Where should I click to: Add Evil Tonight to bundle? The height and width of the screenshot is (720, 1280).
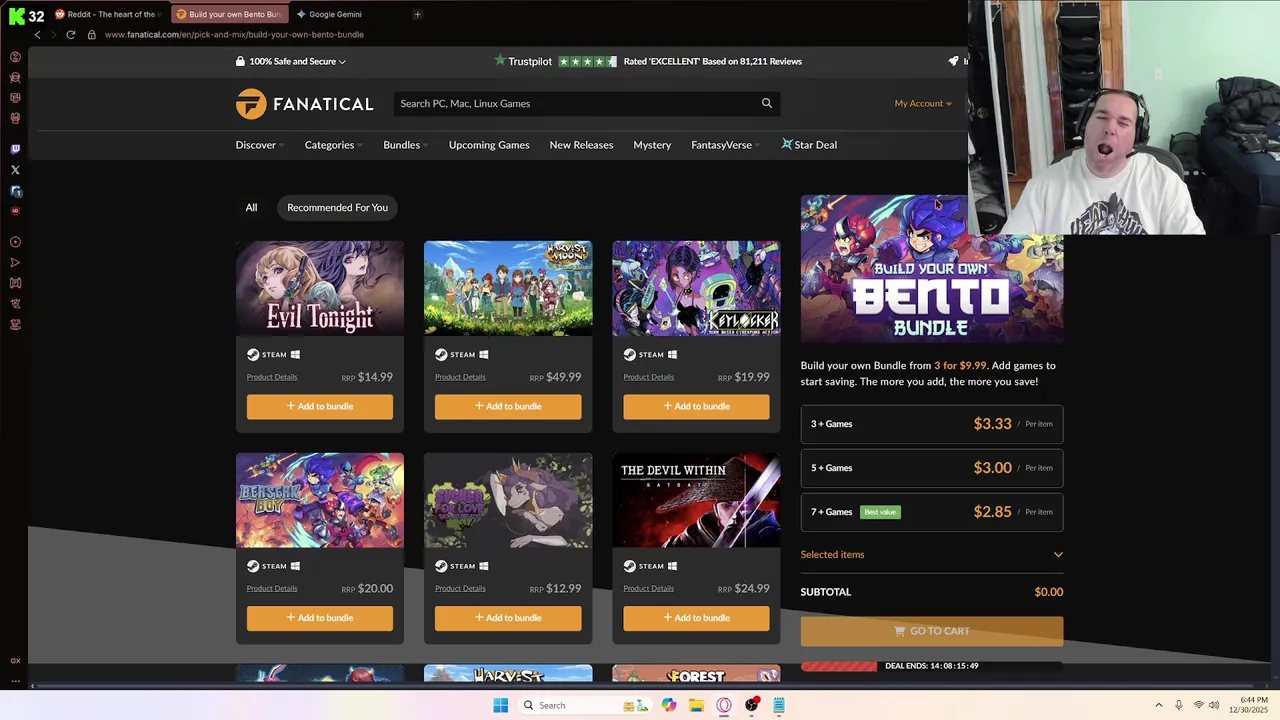[x=320, y=406]
